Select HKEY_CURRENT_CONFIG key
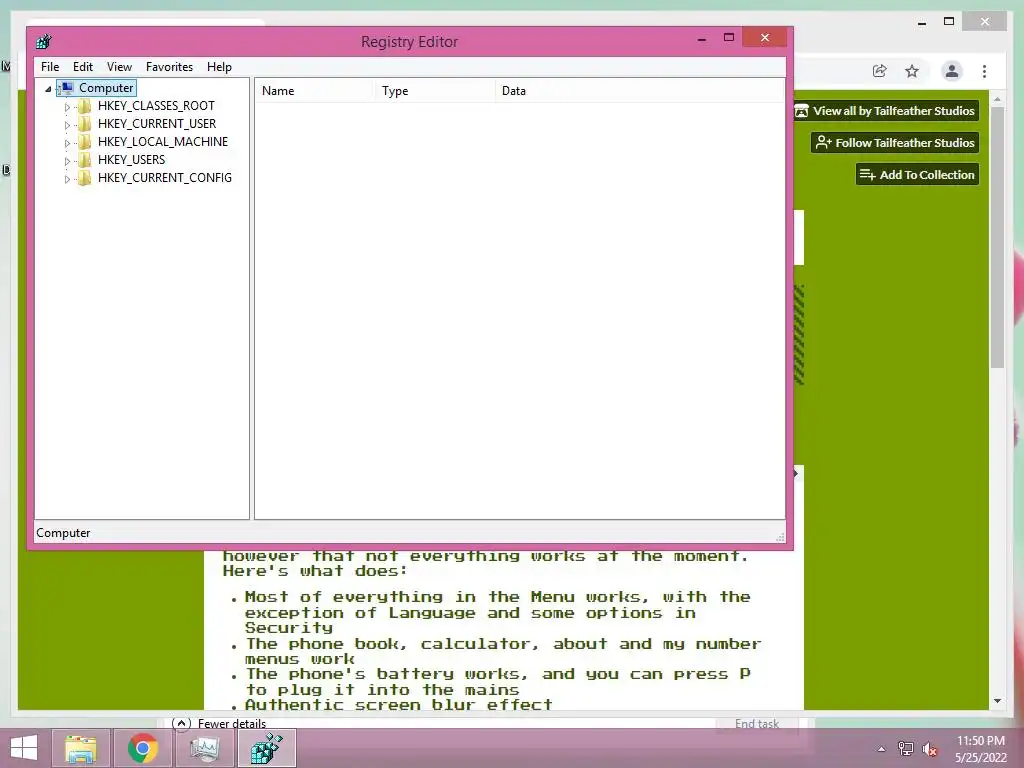This screenshot has width=1024, height=768. pos(165,178)
